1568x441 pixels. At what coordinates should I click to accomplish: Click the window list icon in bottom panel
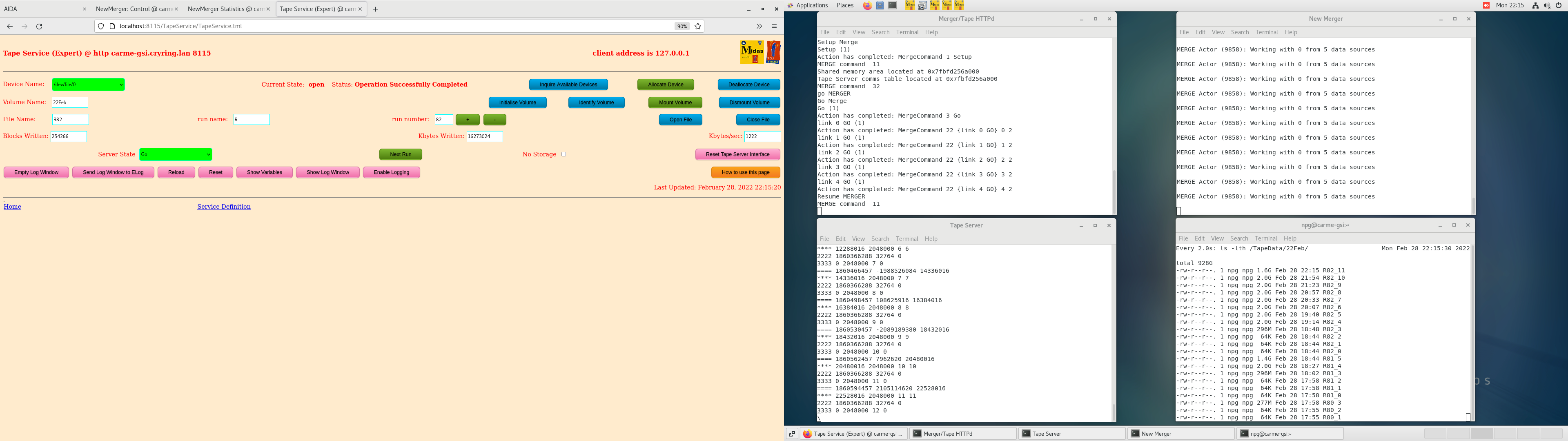792,434
